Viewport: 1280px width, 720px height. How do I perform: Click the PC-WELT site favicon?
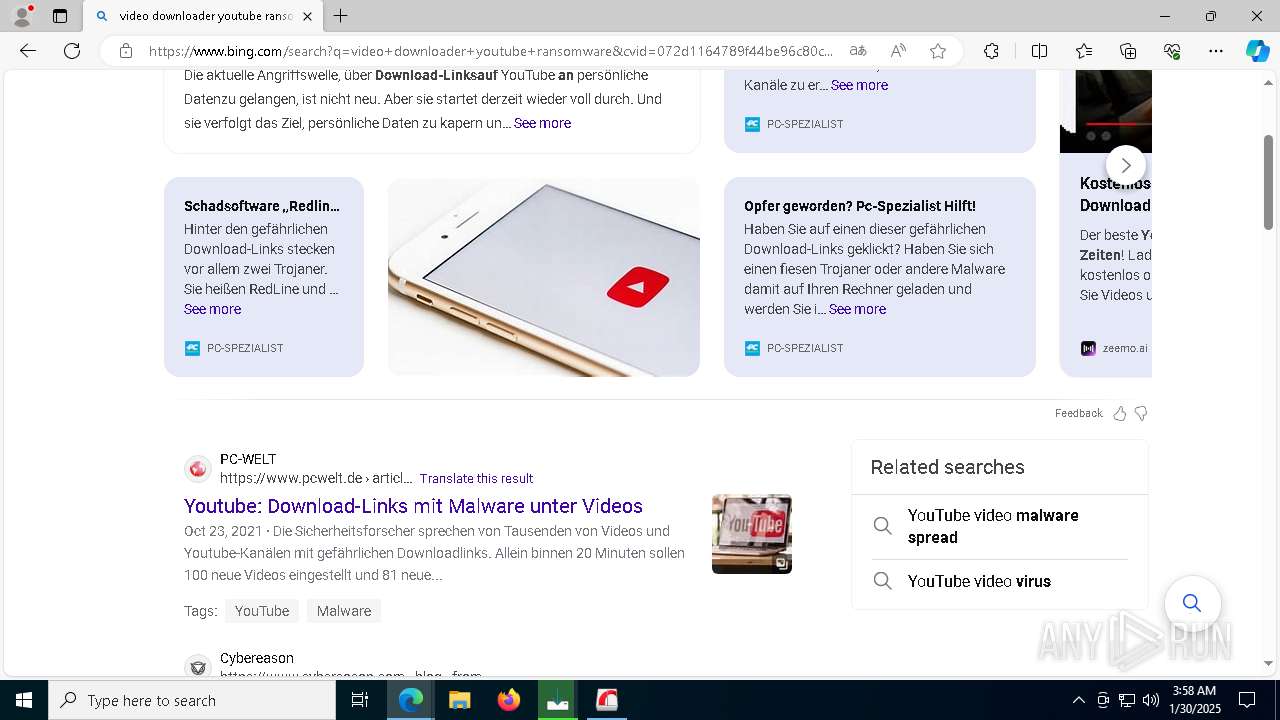coord(198,468)
